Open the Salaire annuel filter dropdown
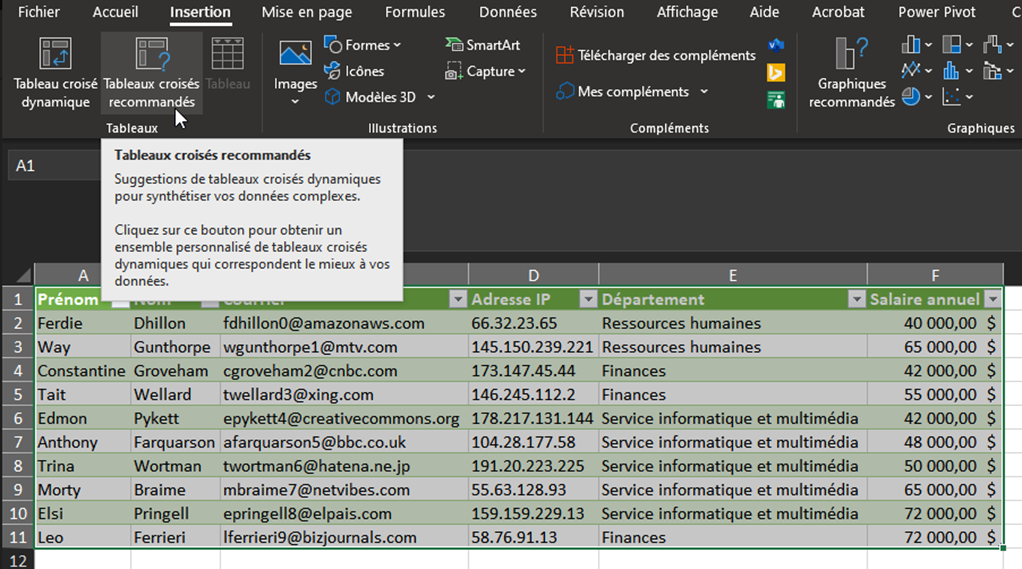This screenshot has height=569, width=1022. click(x=992, y=299)
